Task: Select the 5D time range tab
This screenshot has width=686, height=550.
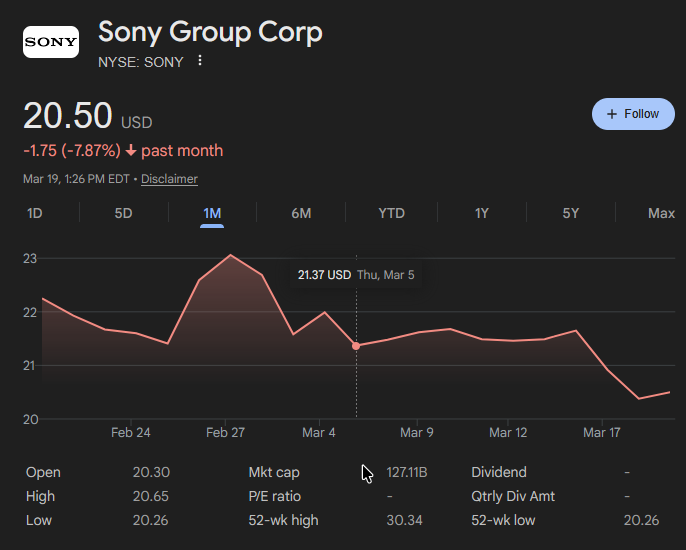Action: tap(123, 213)
